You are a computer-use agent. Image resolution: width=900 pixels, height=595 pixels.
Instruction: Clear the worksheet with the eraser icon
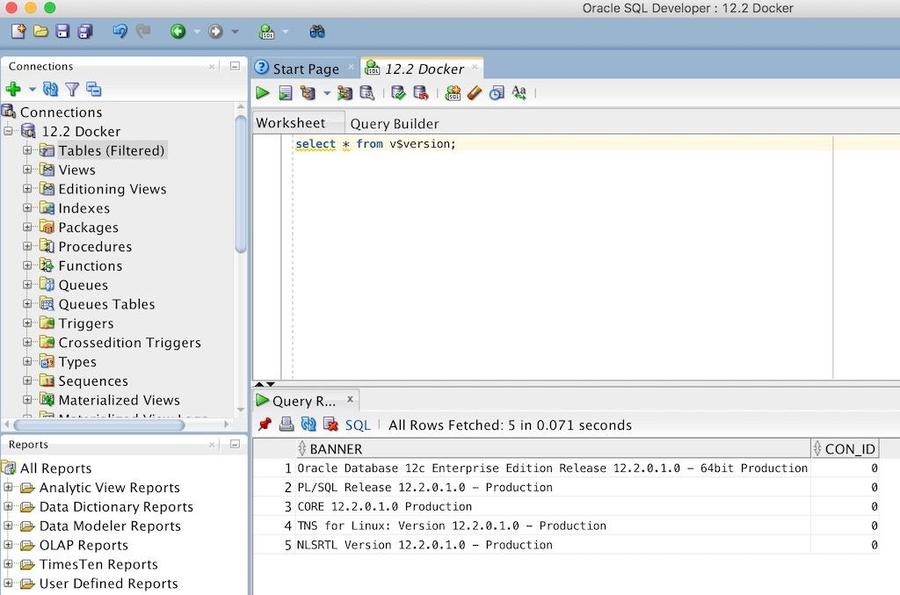(x=474, y=92)
